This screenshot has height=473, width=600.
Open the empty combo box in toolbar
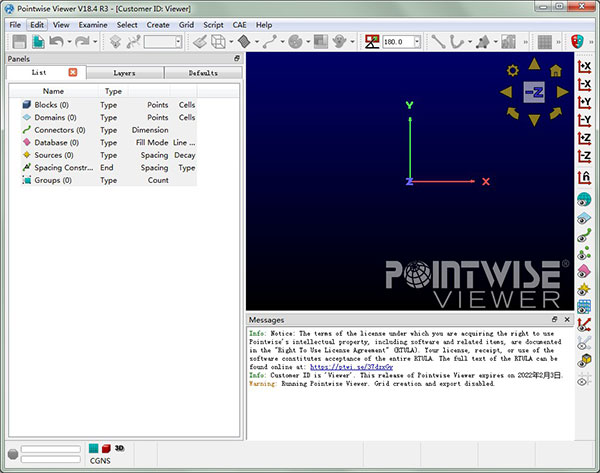tap(163, 42)
